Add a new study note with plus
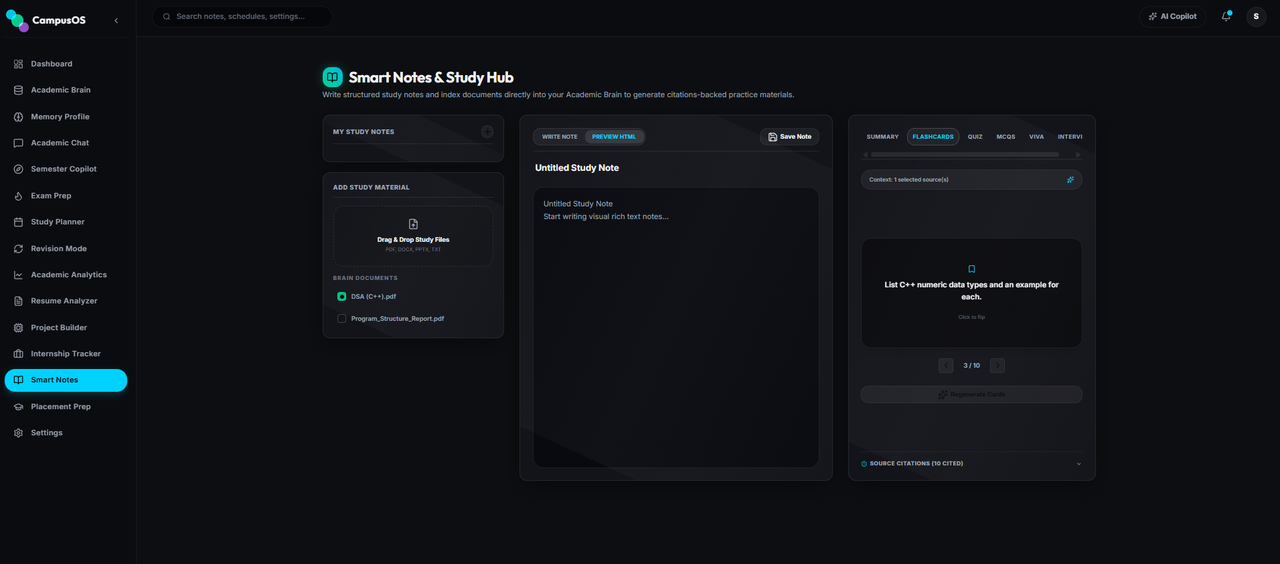Image resolution: width=1280 pixels, height=564 pixels. coord(487,132)
